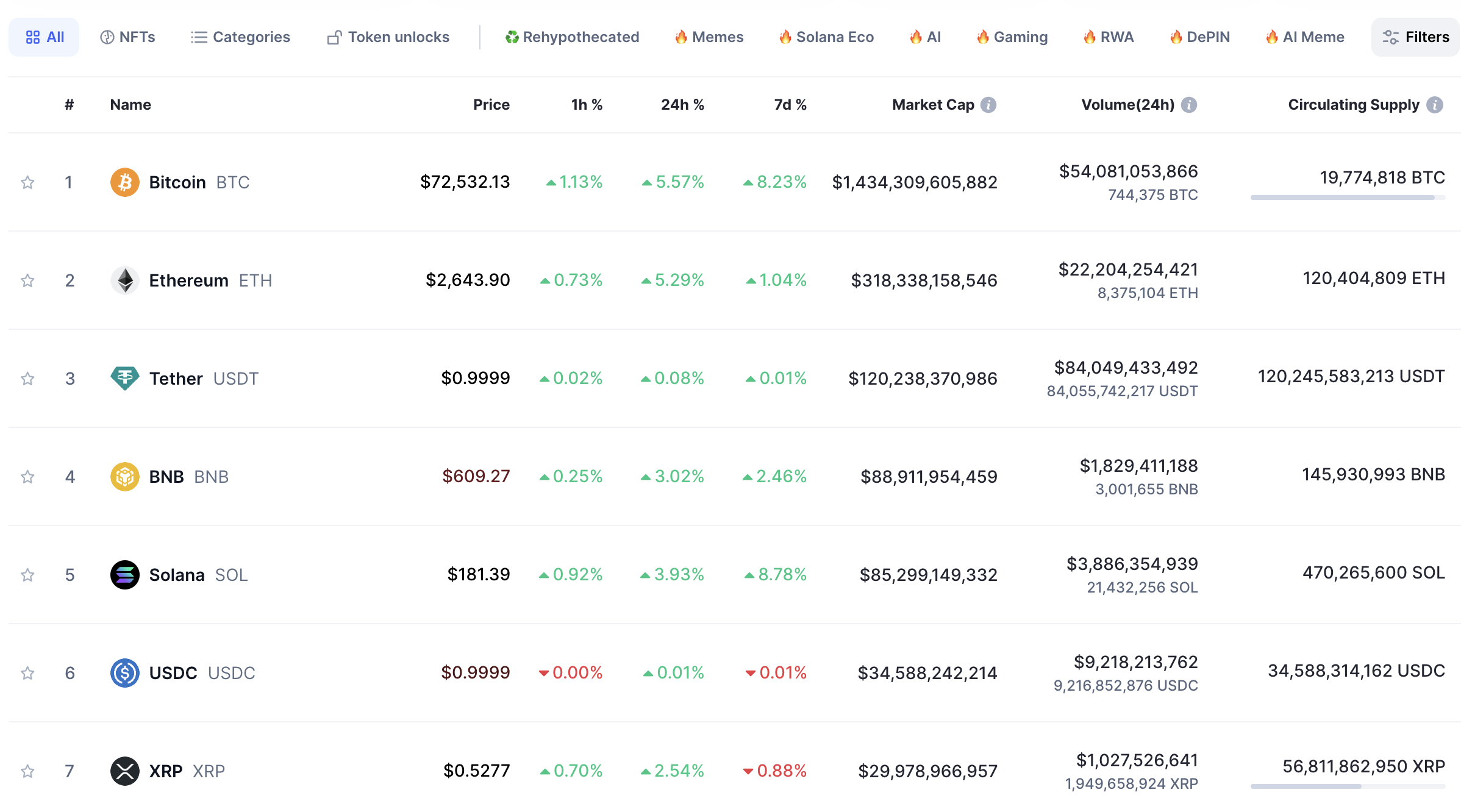Click the Ethereum coin logo

[x=125, y=280]
